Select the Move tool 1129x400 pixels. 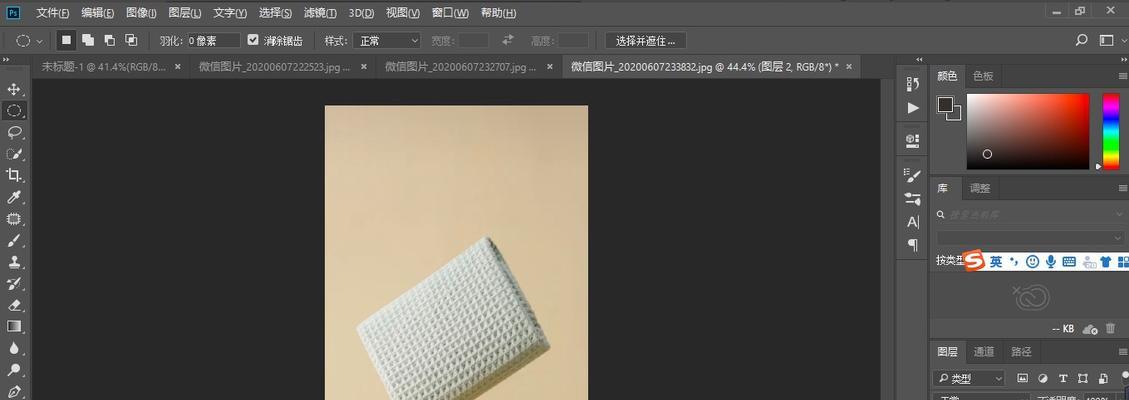(14, 89)
